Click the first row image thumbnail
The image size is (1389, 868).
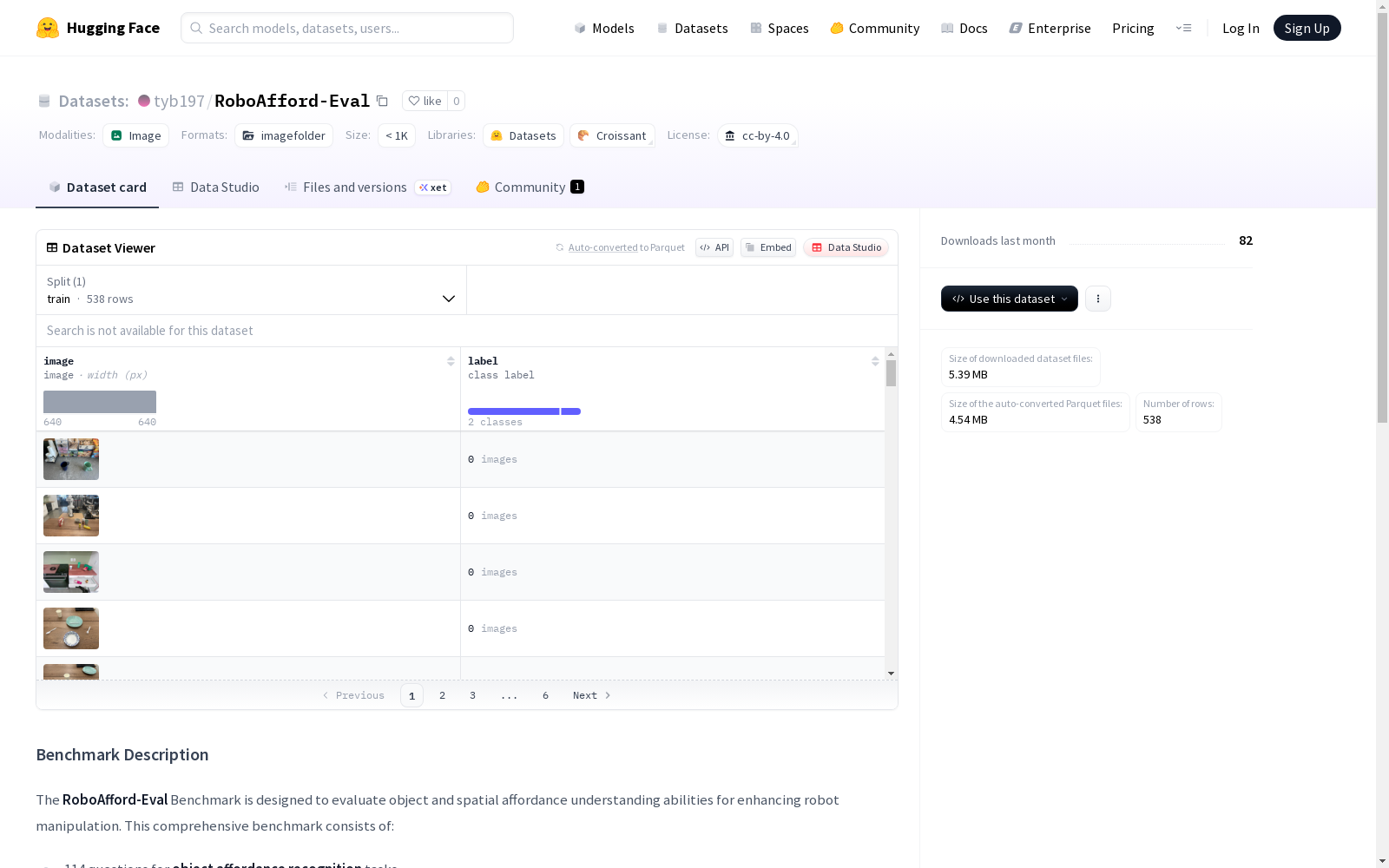71,459
